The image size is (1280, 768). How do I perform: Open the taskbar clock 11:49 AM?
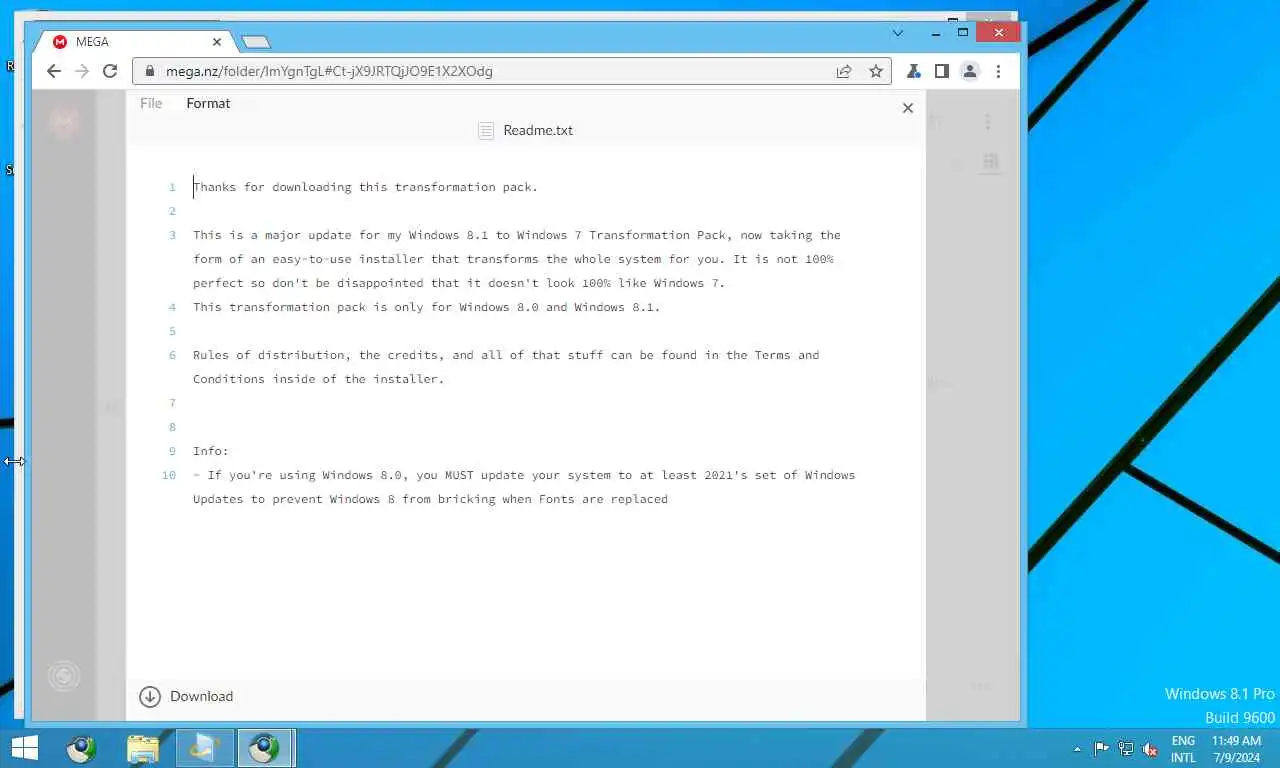pyautogui.click(x=1236, y=749)
